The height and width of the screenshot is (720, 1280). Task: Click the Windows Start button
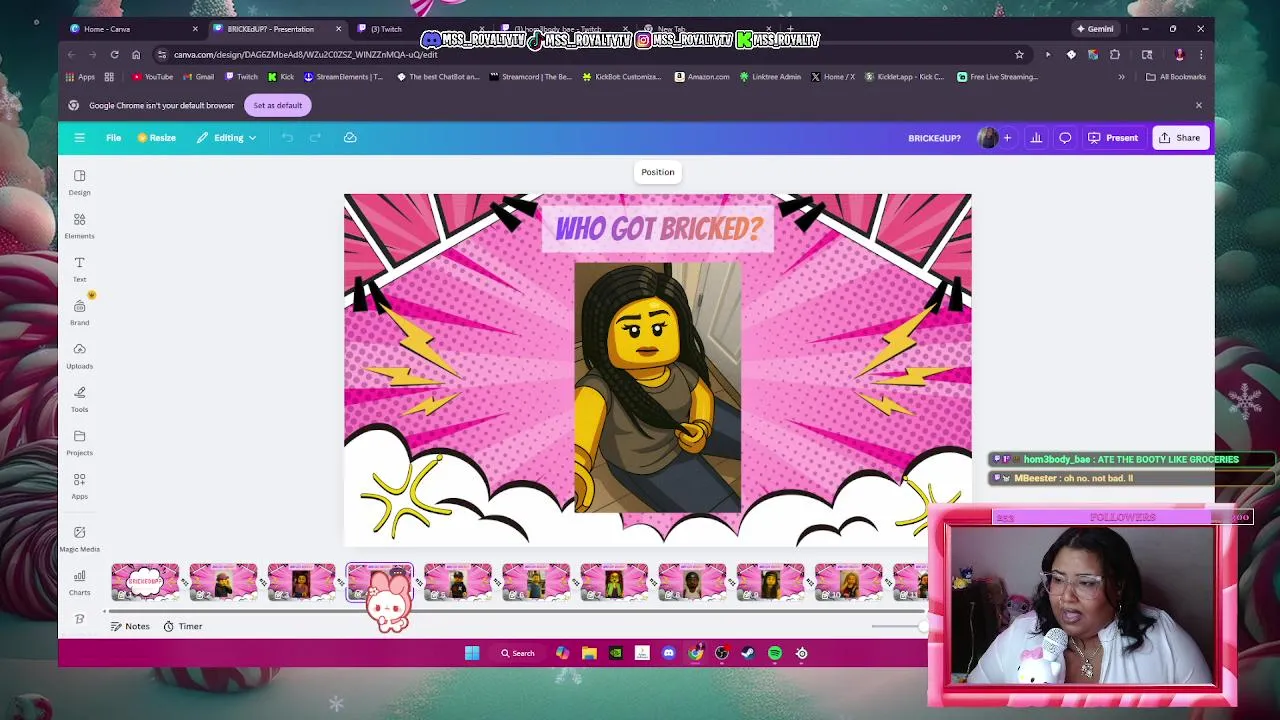pos(472,653)
